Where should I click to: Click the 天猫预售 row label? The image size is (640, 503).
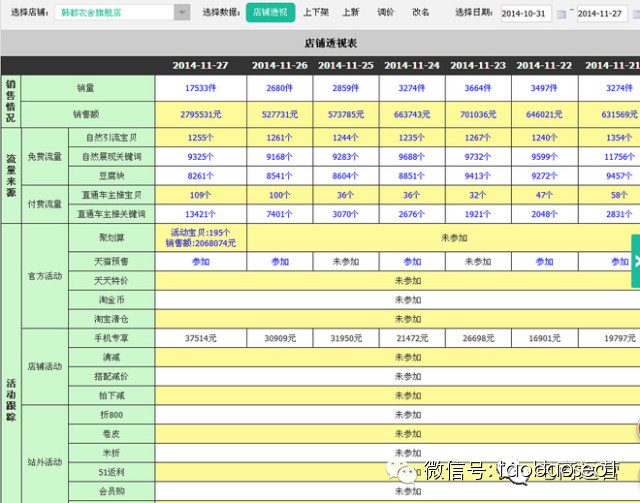(111, 262)
